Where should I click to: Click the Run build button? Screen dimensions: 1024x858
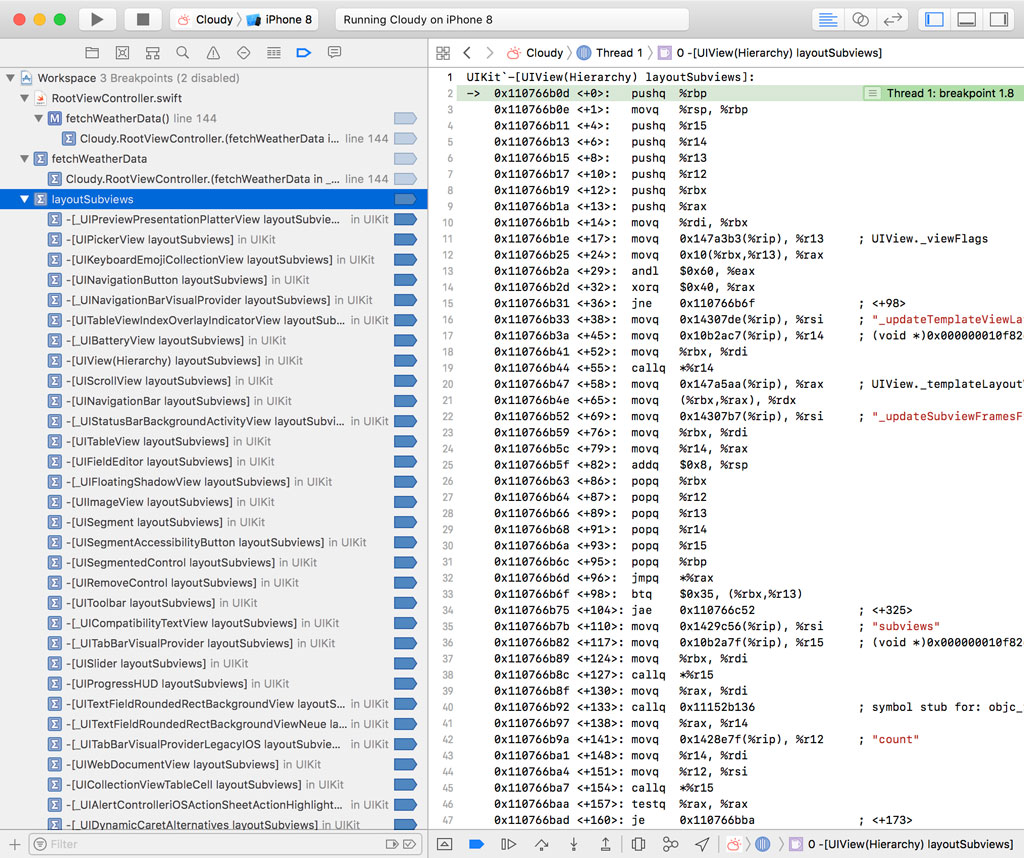coord(95,18)
